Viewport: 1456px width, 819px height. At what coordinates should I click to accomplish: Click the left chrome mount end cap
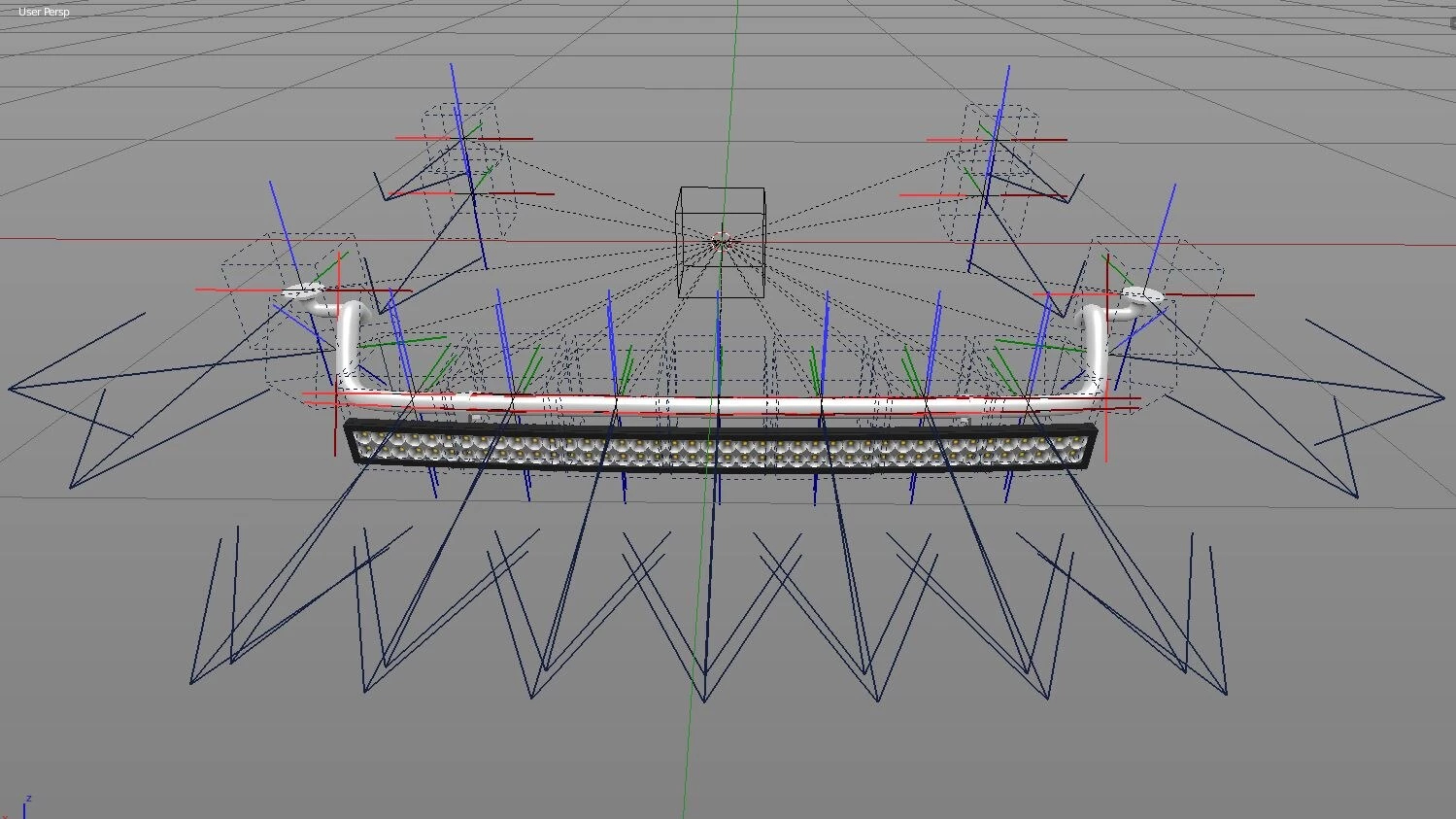[301, 290]
